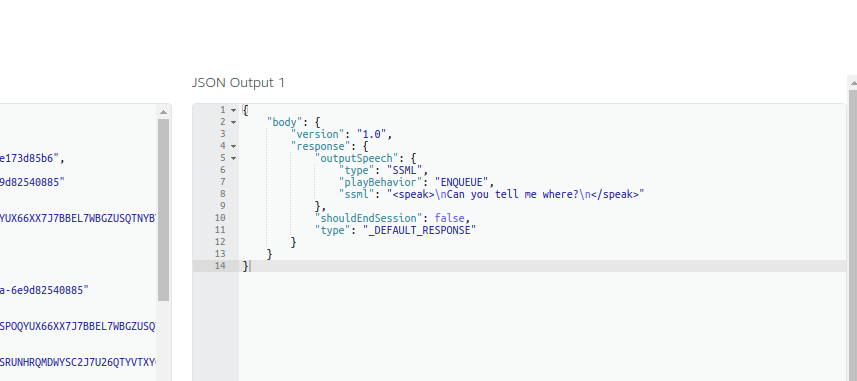Screen dimensions: 857x381
Task: Click the "response" key on line 4
Action: click(x=321, y=146)
